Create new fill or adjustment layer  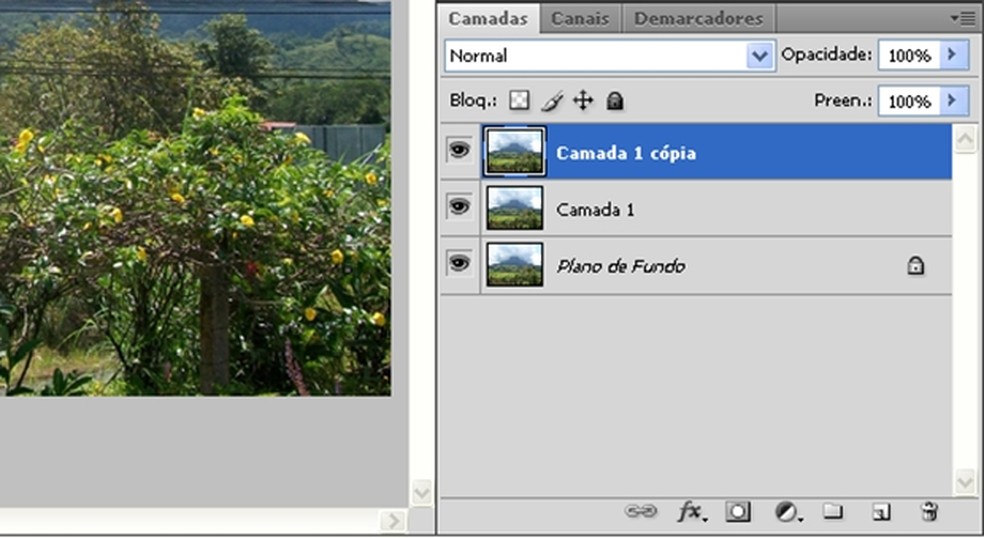(788, 512)
